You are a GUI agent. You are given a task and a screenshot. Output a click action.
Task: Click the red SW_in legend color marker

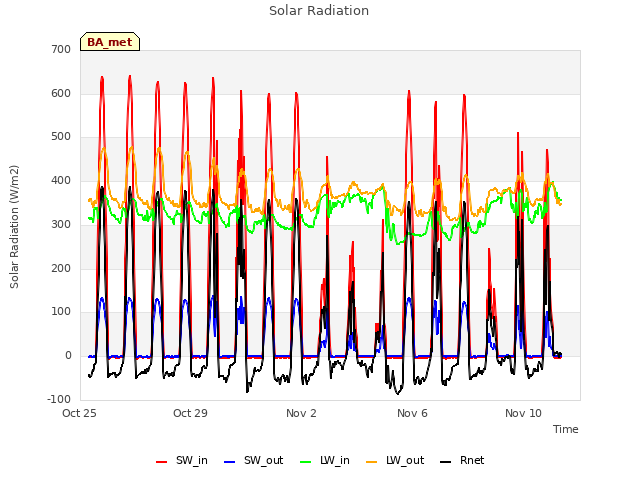pos(162,462)
